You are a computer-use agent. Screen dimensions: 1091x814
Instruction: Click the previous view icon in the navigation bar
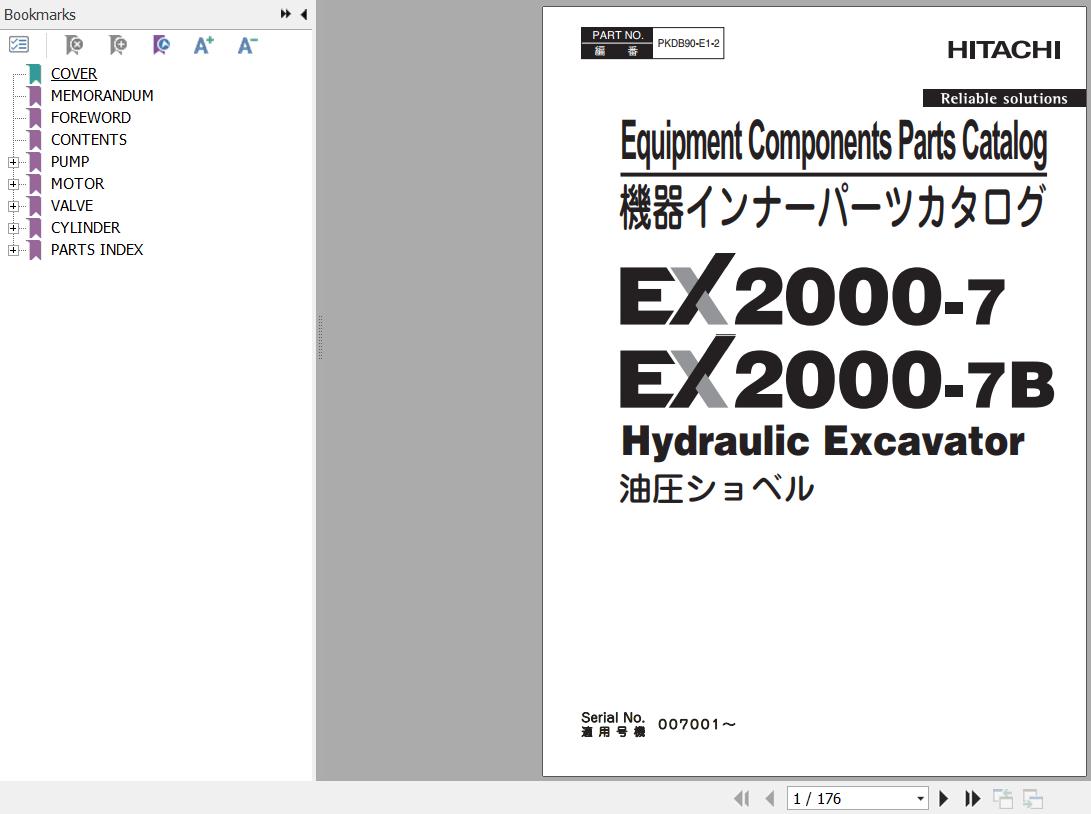click(x=1003, y=798)
